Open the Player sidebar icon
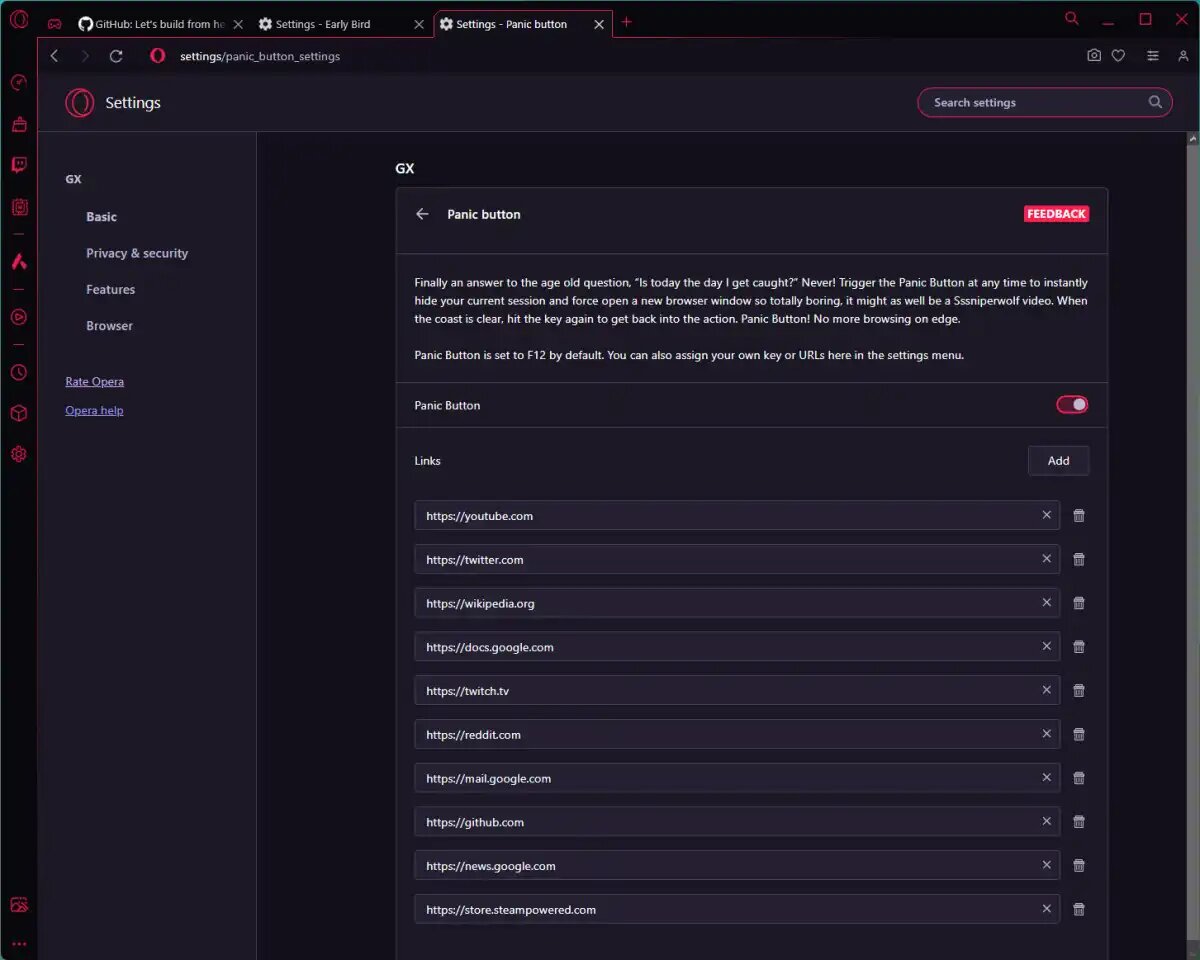The height and width of the screenshot is (960, 1200). 19,317
